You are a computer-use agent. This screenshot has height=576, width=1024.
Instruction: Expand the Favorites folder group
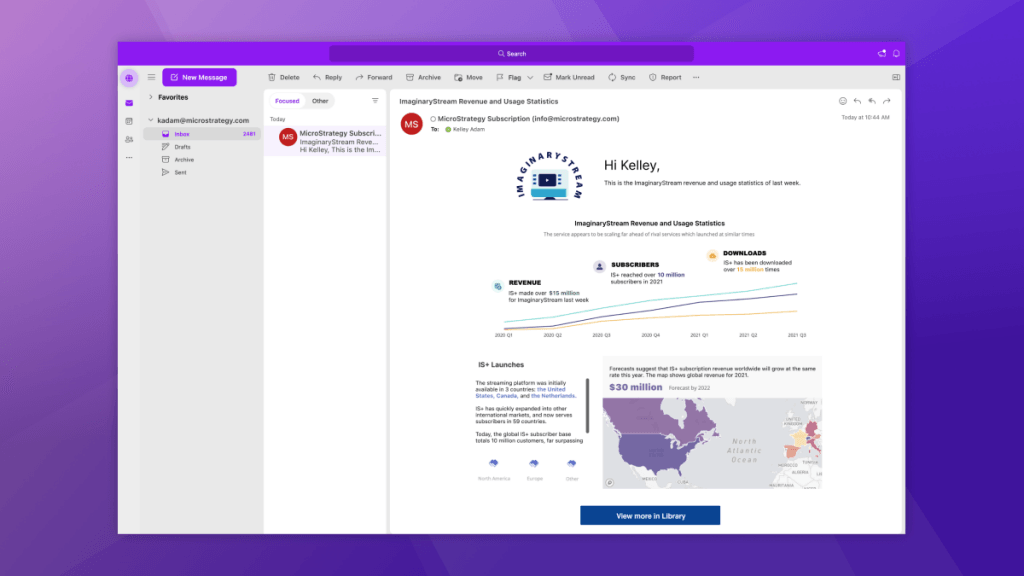(150, 97)
